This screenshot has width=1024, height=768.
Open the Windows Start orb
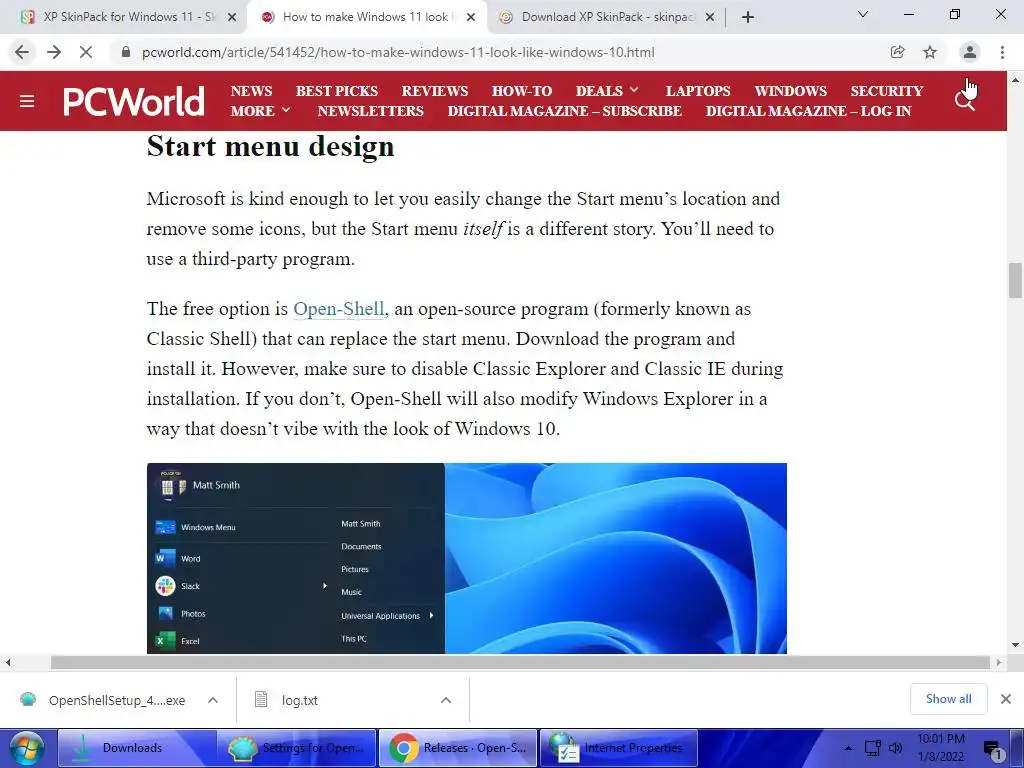[x=27, y=748]
